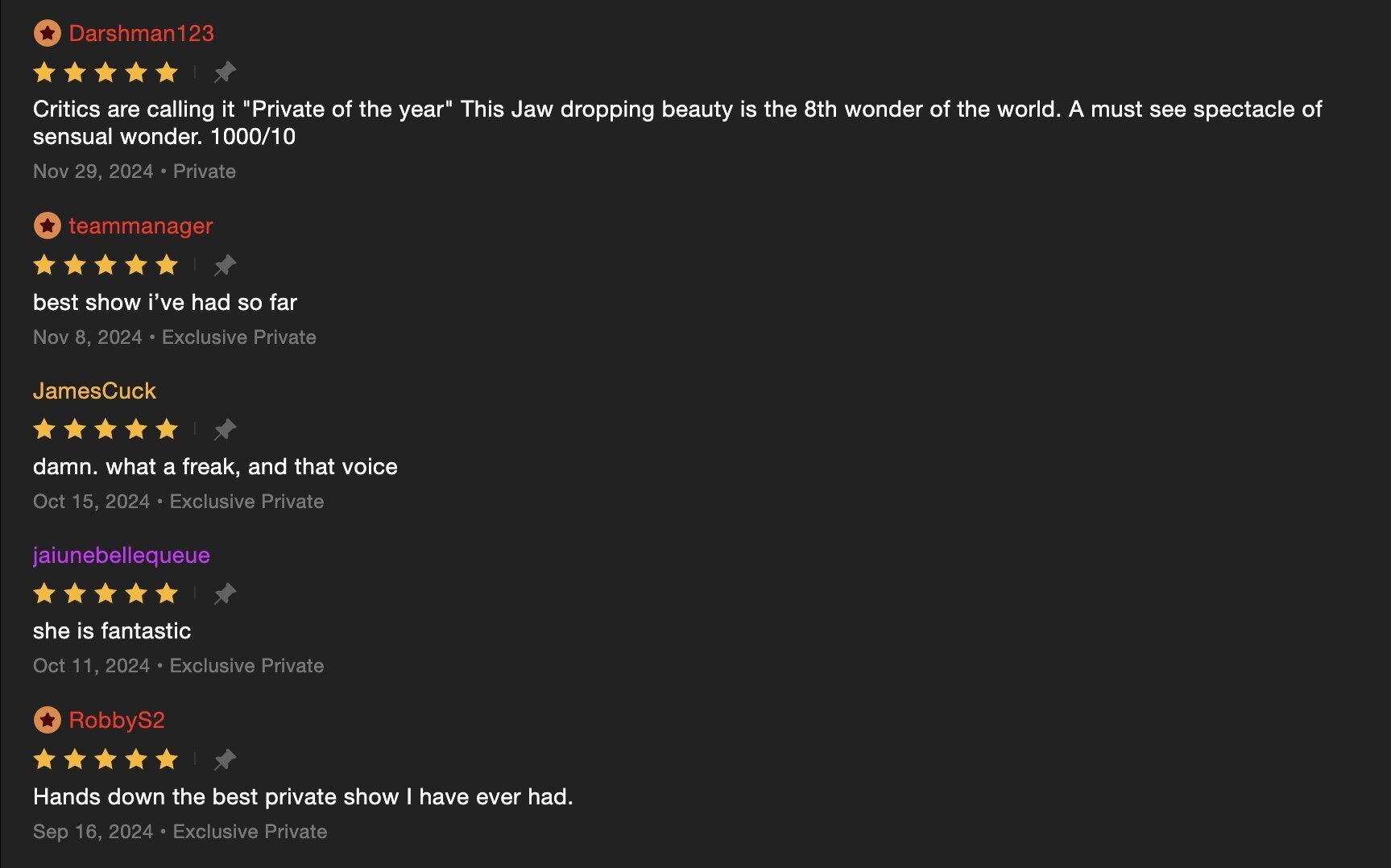The height and width of the screenshot is (868, 1391).
Task: Visit the jaiunebellequeue profile
Action: 121,556
